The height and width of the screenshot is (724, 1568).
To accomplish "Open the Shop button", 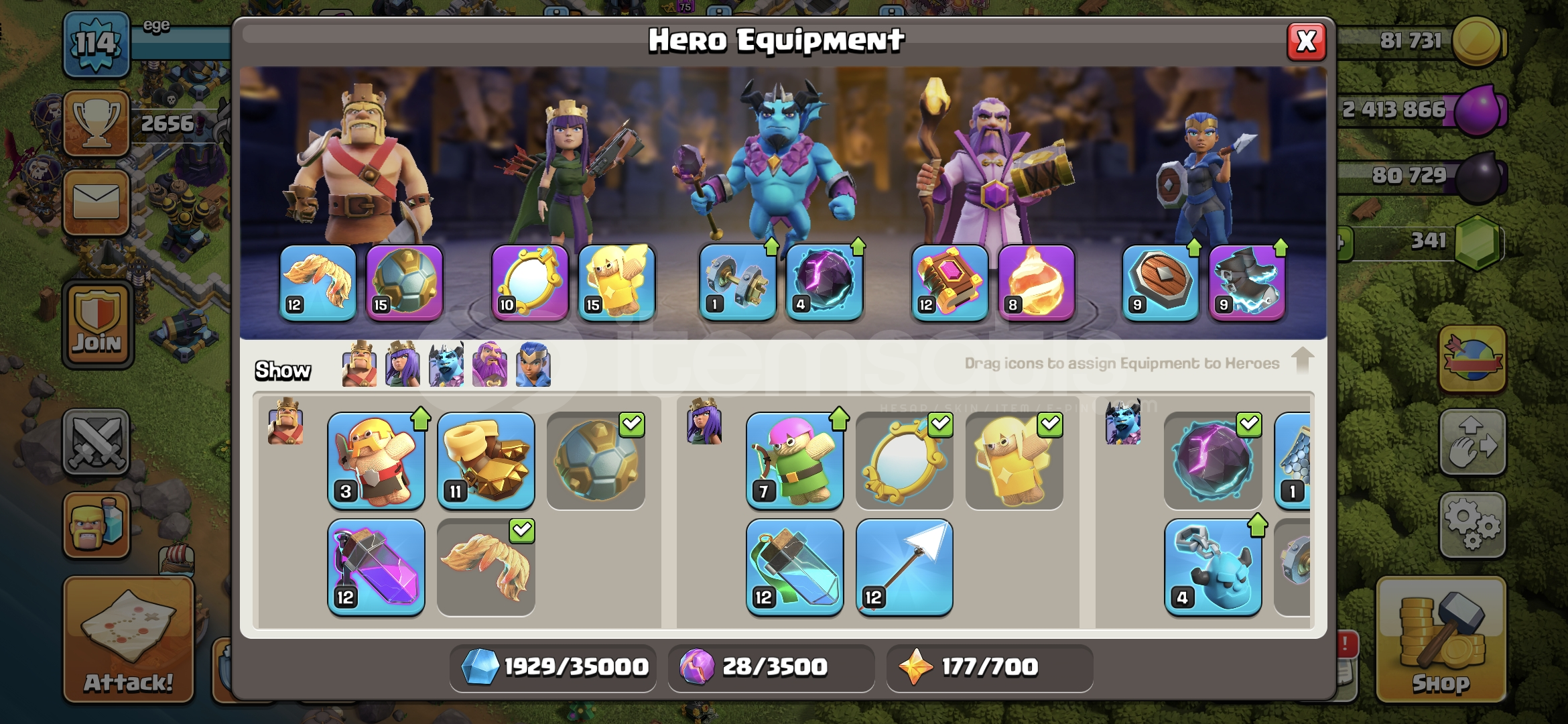I will point(1441,640).
